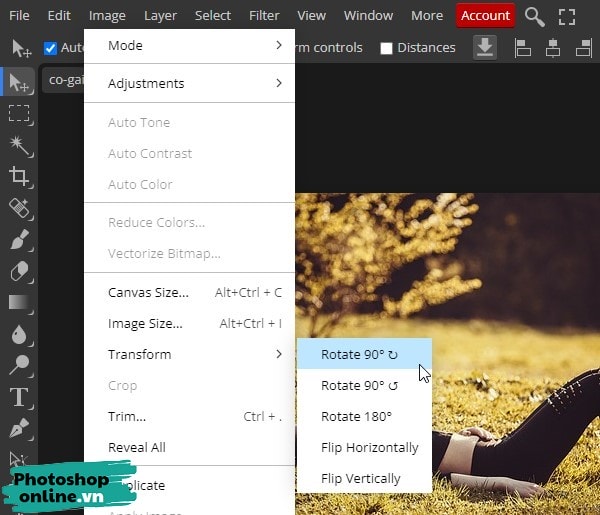Open the search magnifier icon
600x515 pixels.
pyautogui.click(x=535, y=16)
